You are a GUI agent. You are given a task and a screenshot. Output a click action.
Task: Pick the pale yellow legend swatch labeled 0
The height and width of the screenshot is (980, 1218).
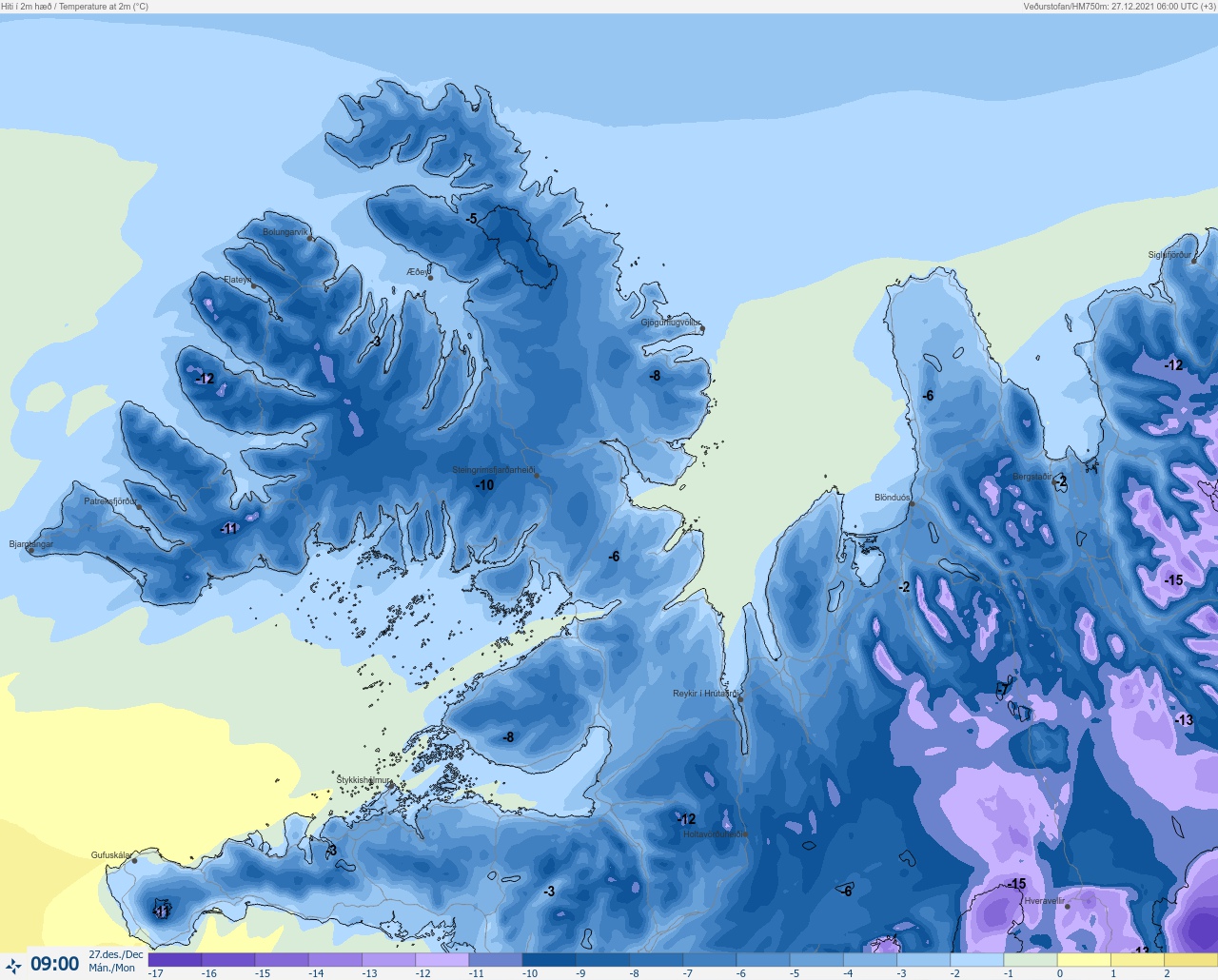tap(1084, 960)
